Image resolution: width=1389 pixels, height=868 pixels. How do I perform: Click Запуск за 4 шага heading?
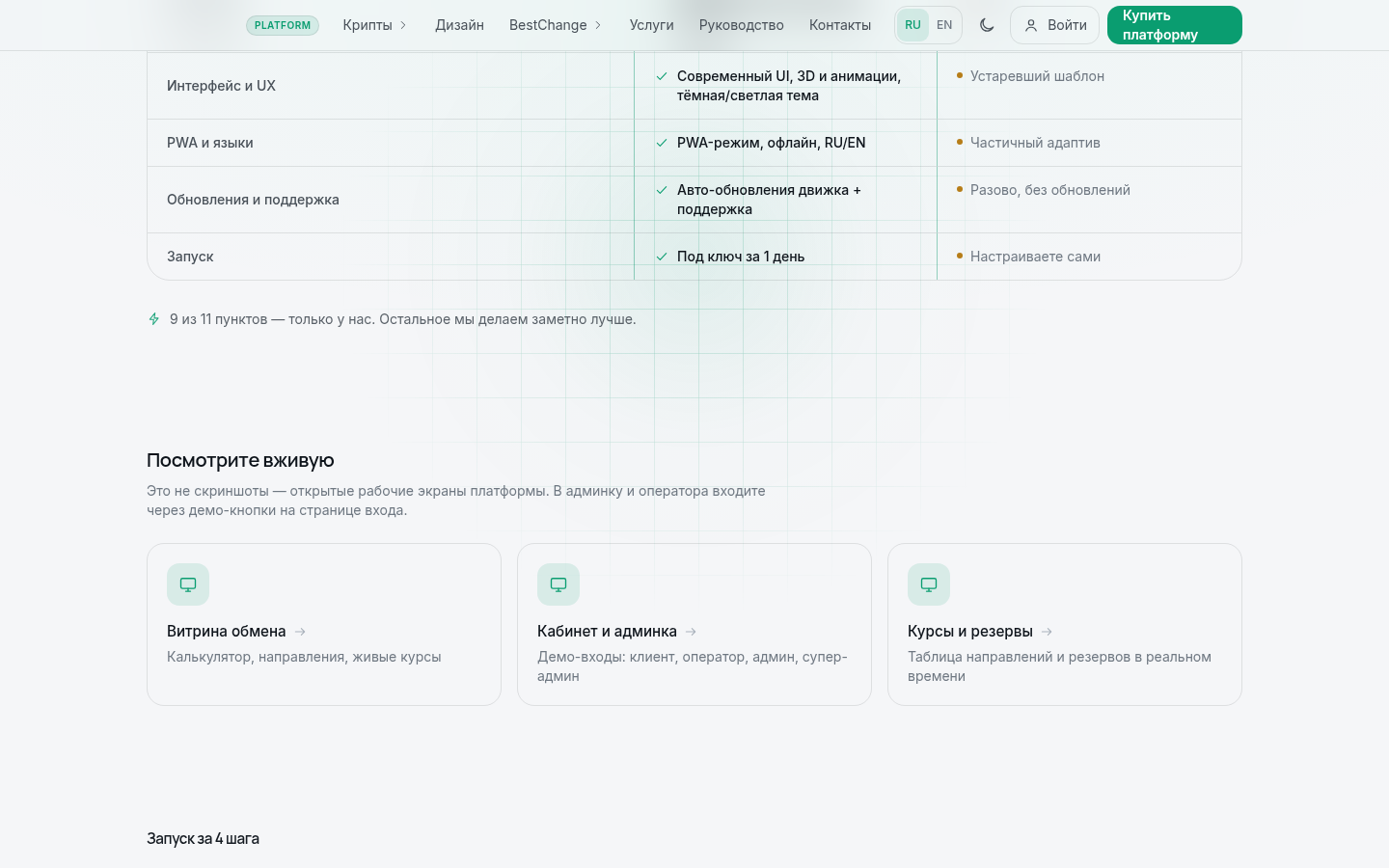(203, 839)
